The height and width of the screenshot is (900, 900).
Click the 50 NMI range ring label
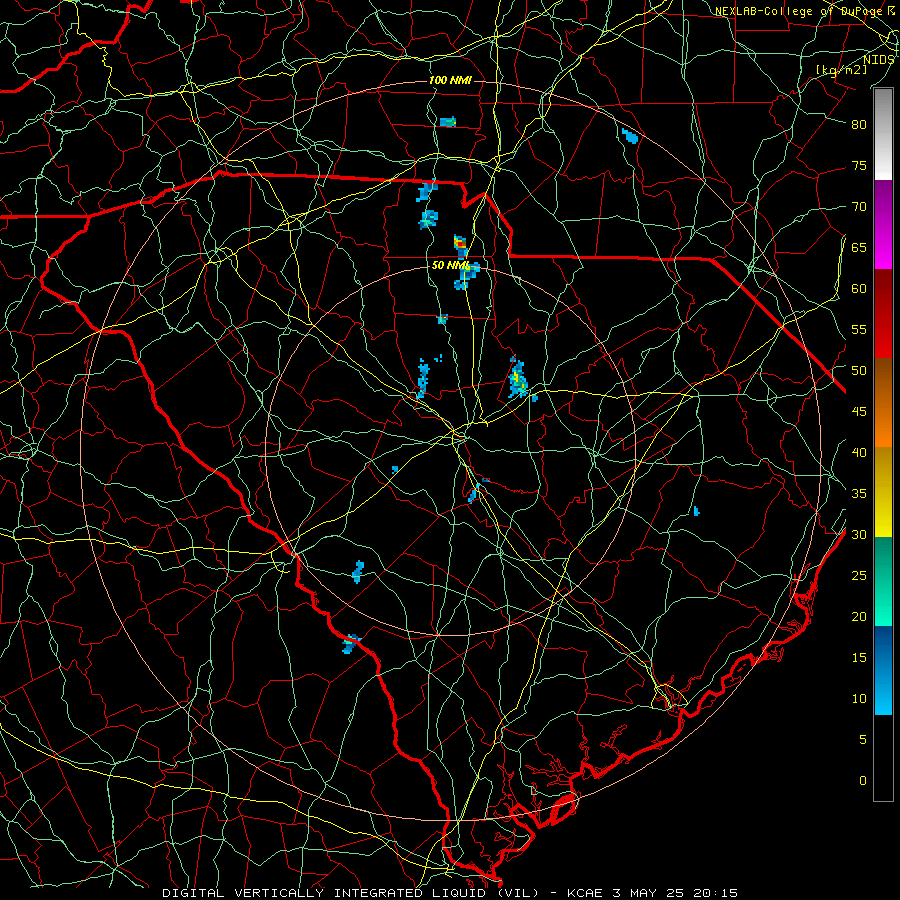[451, 265]
